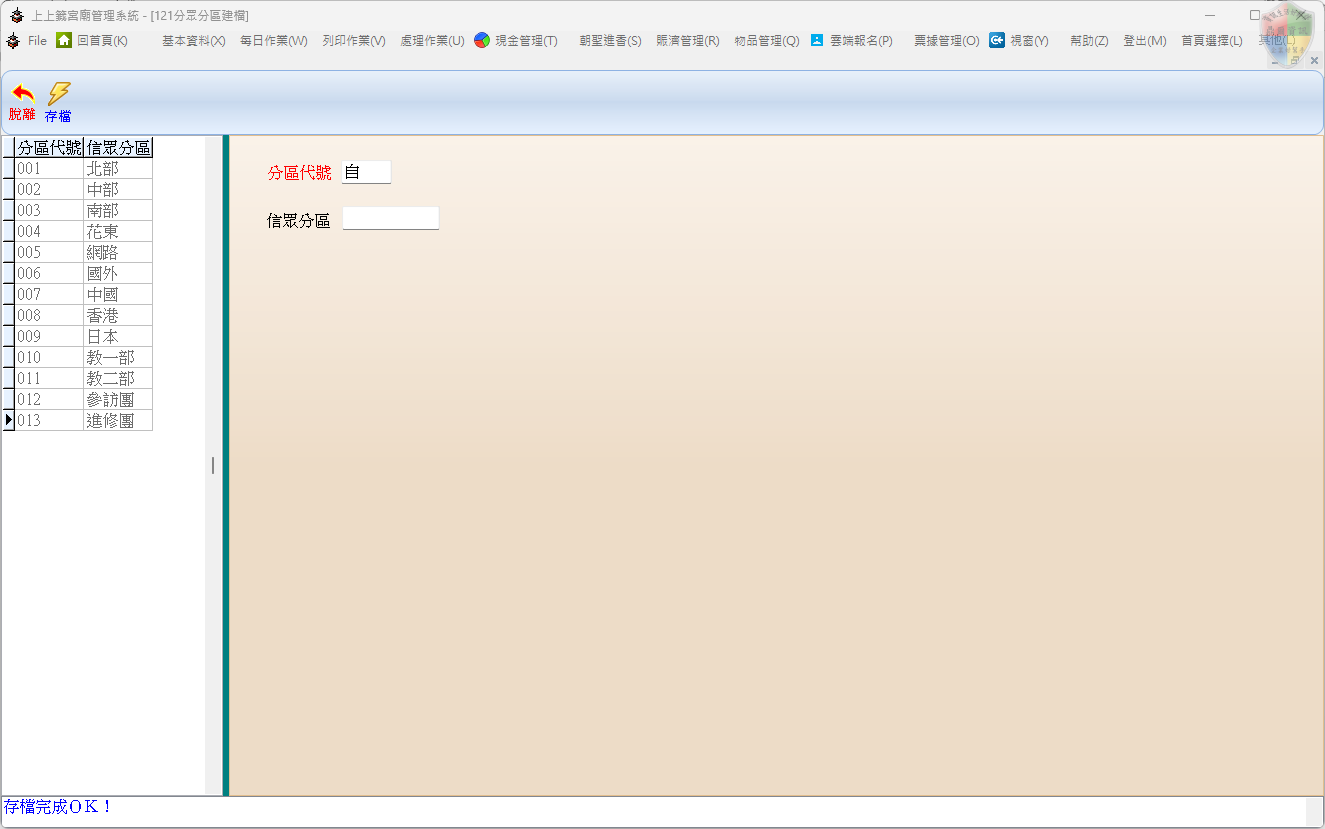Click the 存檔 save lightning icon
This screenshot has width=1325, height=829.
[x=59, y=93]
